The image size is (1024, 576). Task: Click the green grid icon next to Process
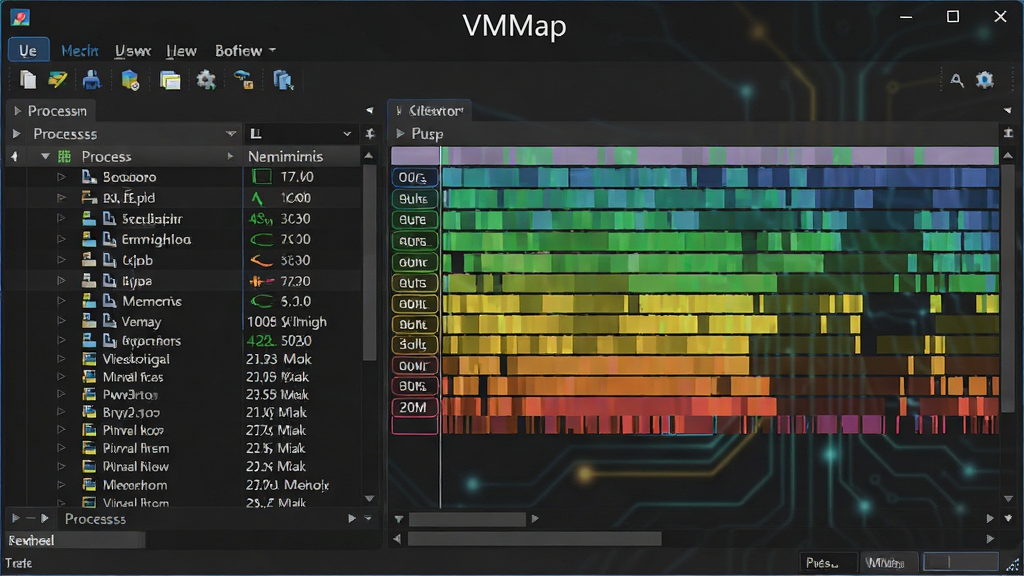[64, 156]
